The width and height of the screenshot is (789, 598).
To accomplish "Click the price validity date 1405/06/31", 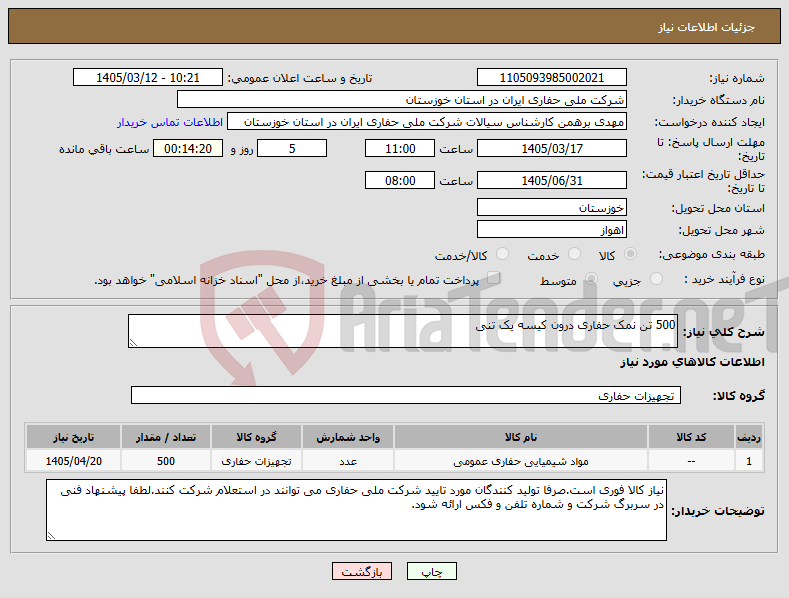I will [x=551, y=180].
